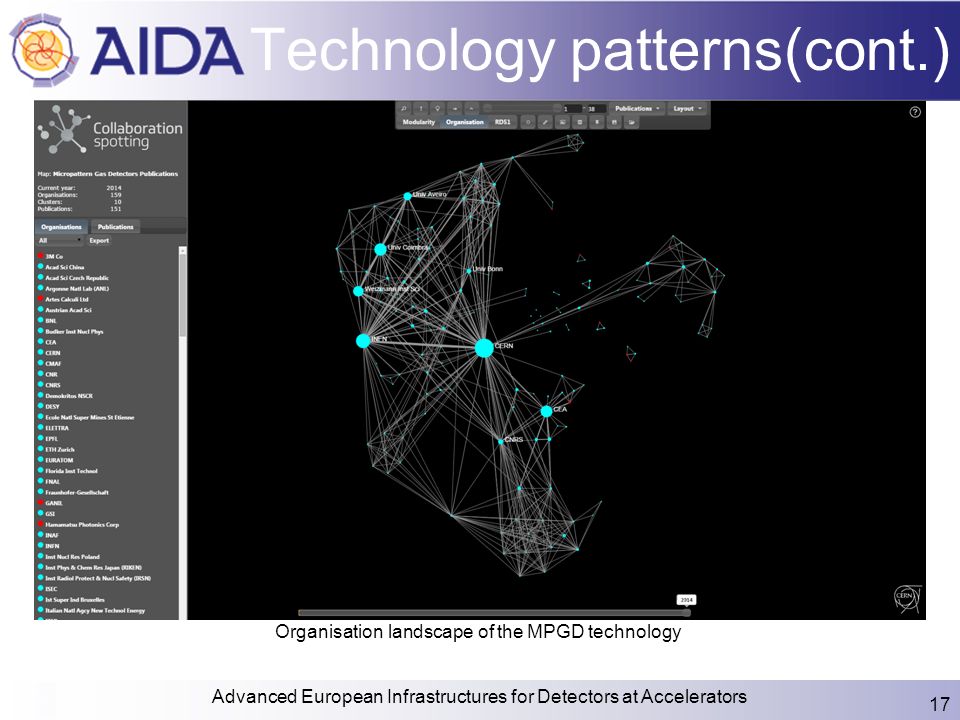Switch to Modularity view

[x=419, y=122]
